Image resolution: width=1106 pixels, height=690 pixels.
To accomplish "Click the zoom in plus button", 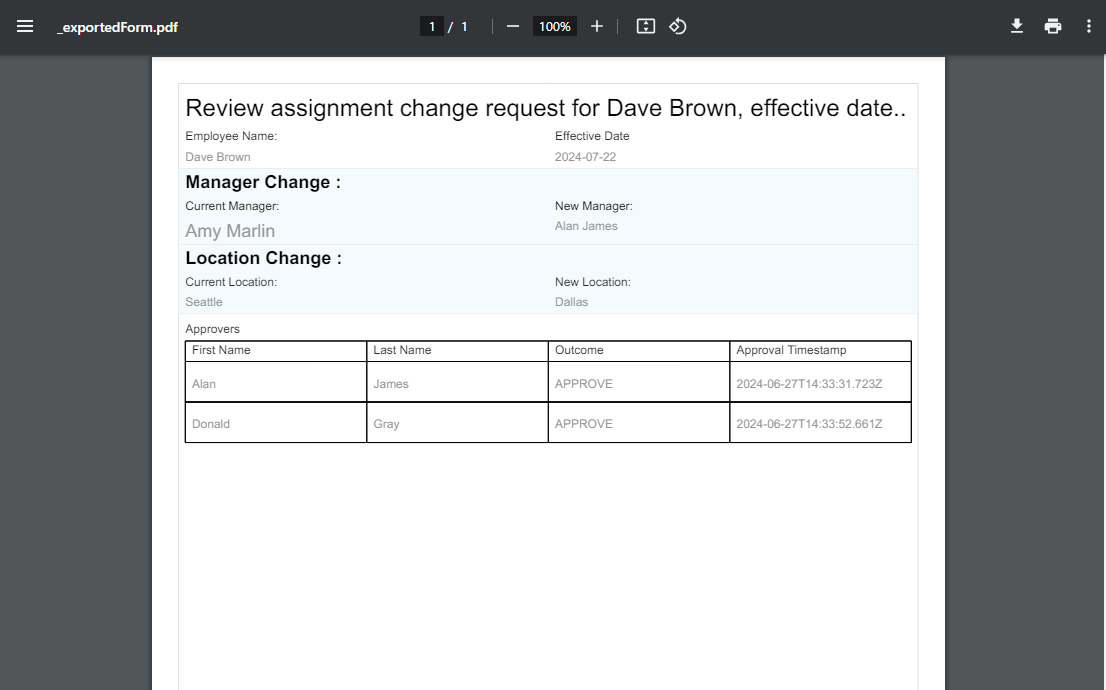I will click(597, 27).
